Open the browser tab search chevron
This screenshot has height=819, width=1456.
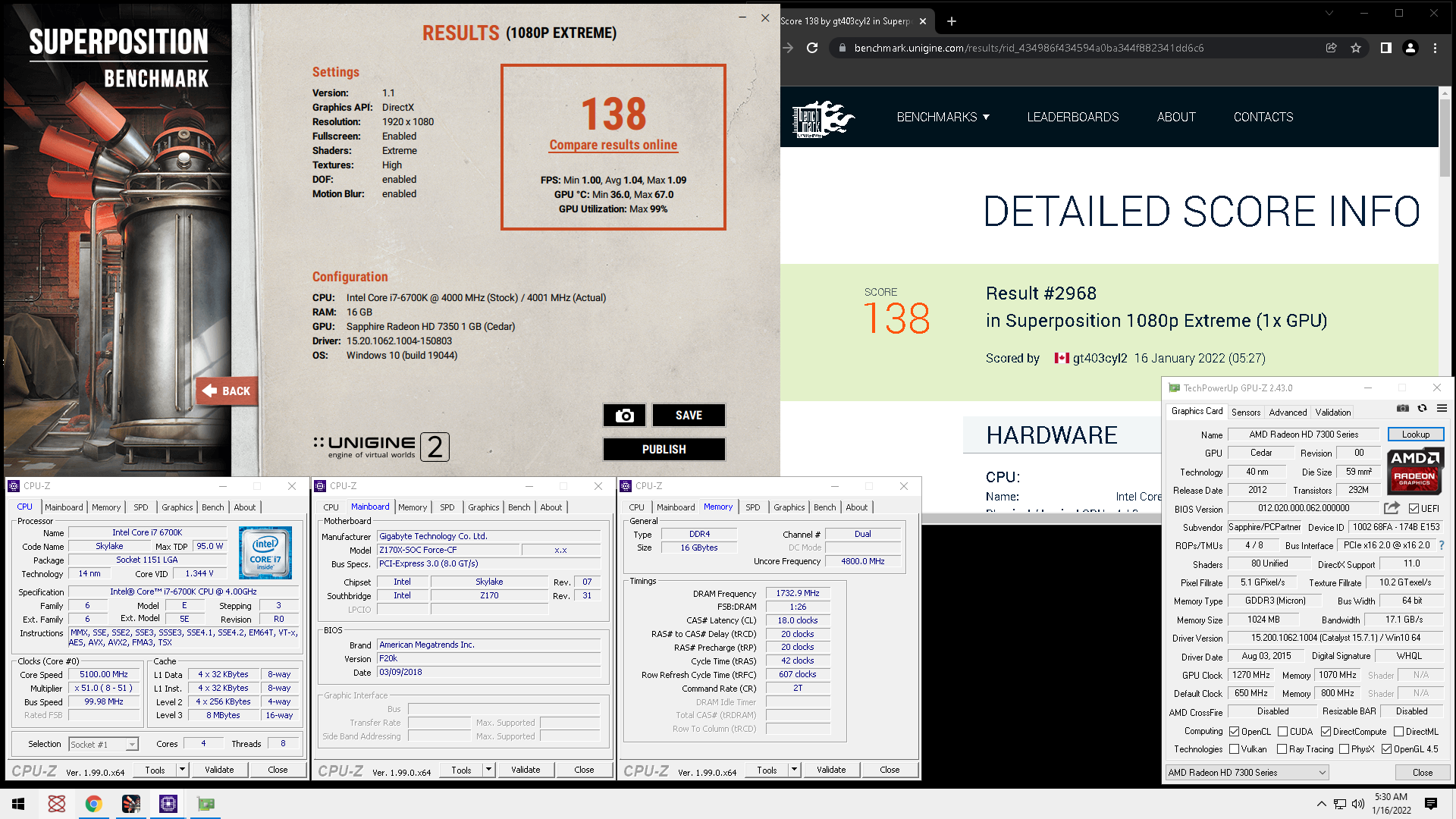1329,13
